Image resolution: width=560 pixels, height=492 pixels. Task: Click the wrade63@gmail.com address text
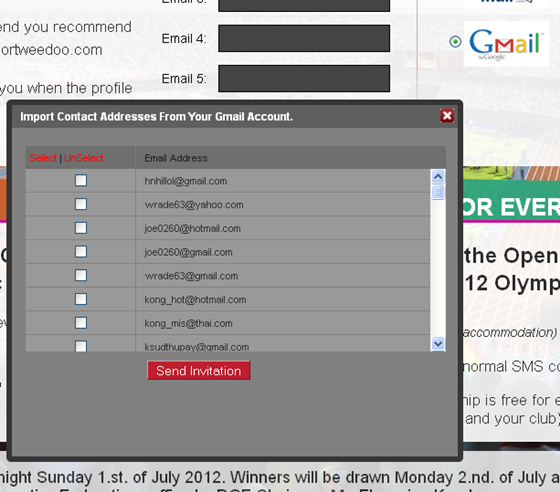point(191,276)
